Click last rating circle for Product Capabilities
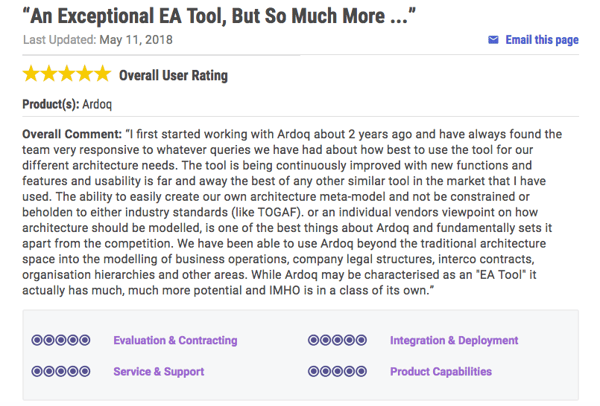 [361, 371]
